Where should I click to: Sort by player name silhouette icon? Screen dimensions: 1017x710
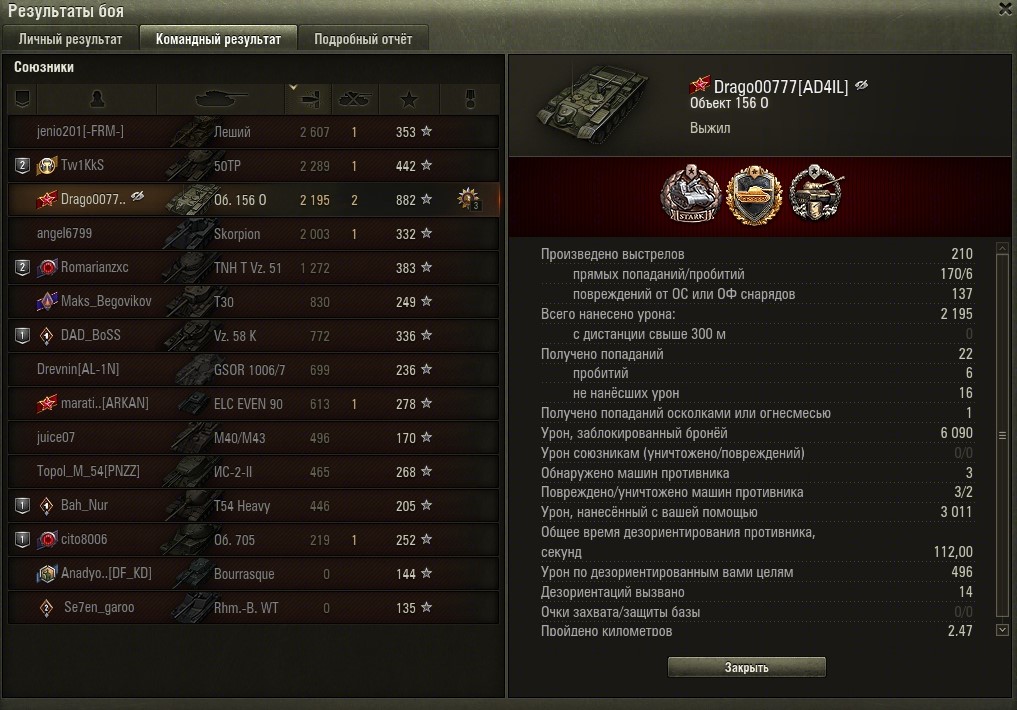tap(97, 99)
